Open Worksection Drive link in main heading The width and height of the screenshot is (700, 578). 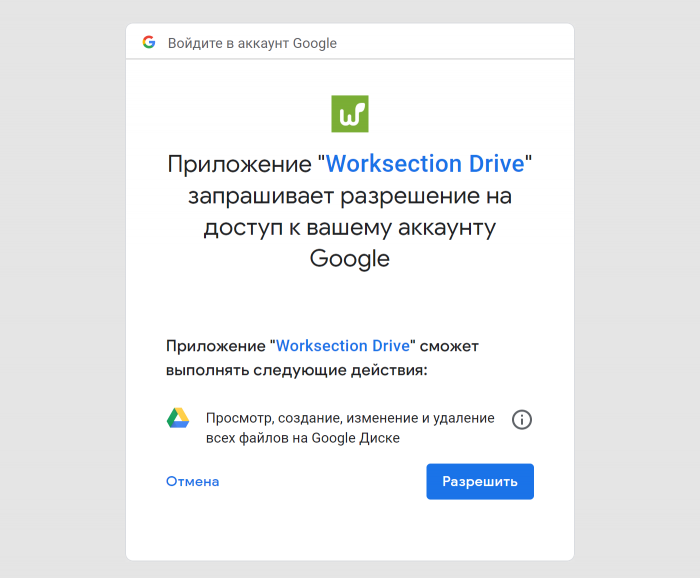coord(425,164)
